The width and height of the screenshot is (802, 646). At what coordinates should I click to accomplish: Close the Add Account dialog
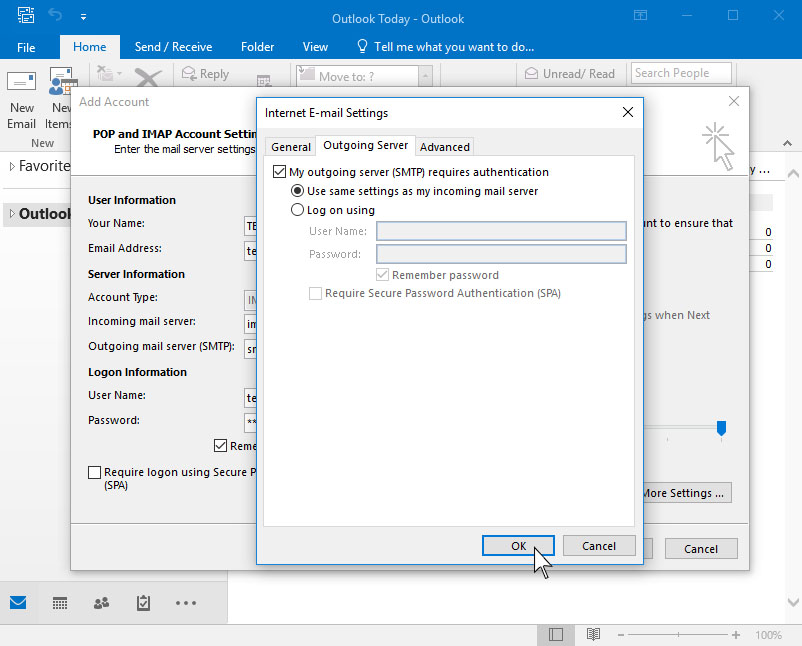[734, 101]
